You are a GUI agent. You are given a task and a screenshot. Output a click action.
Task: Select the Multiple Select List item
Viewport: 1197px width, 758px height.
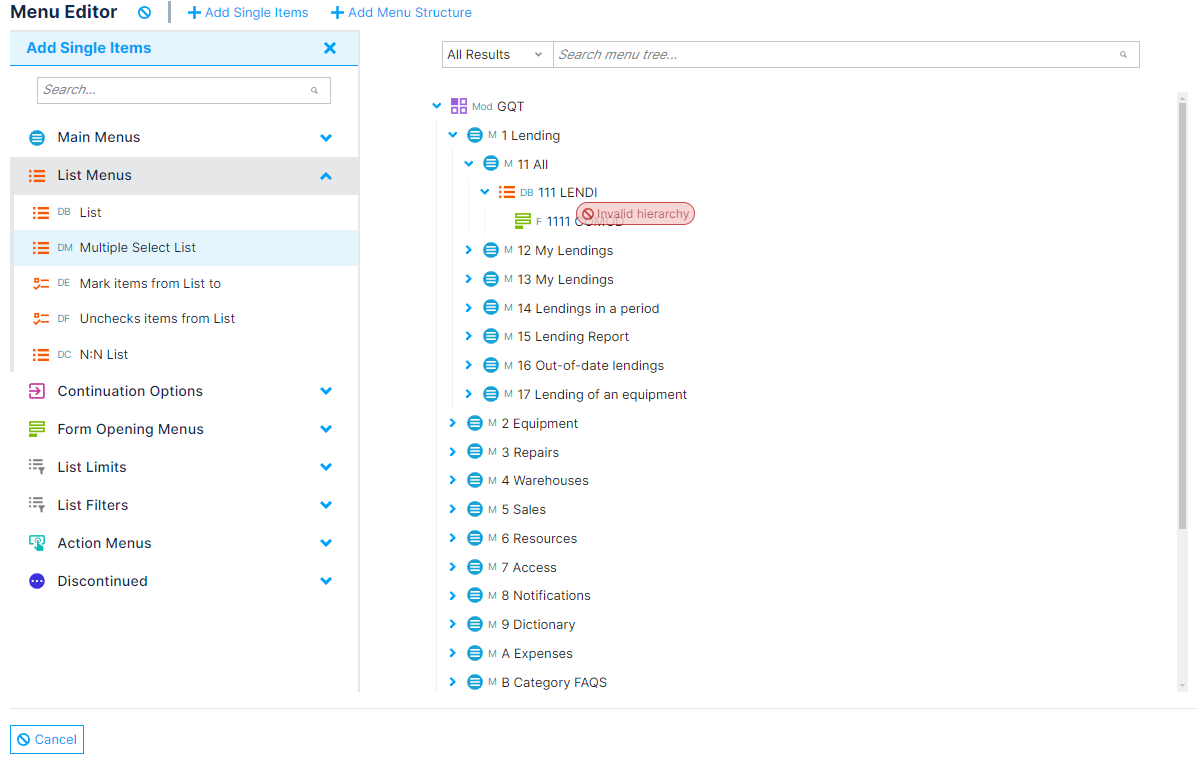[x=186, y=248]
